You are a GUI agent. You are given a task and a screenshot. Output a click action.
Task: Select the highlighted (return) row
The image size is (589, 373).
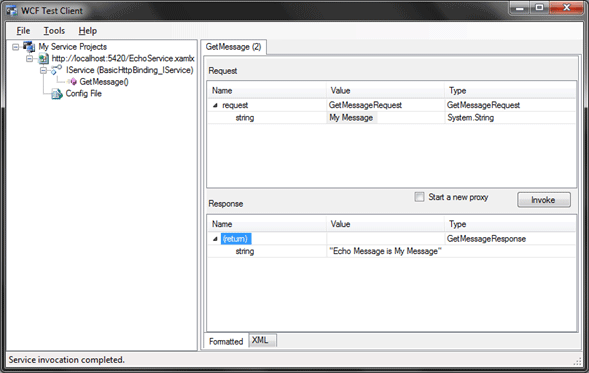click(236, 239)
